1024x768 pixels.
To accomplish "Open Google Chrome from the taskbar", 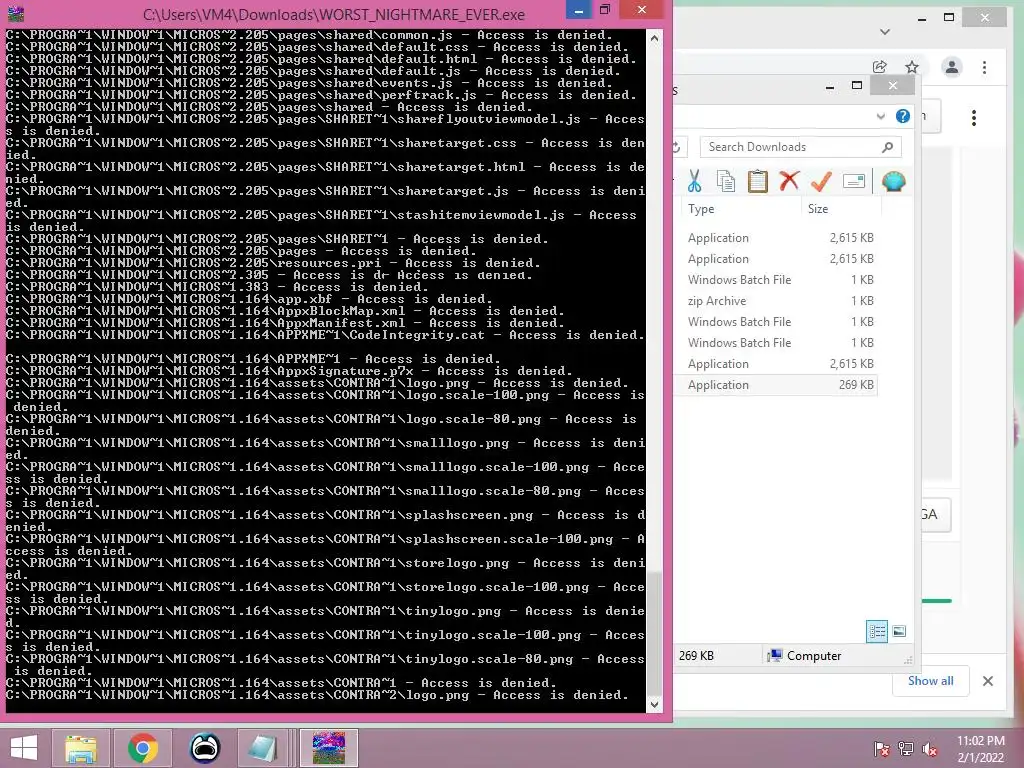I will pos(142,748).
